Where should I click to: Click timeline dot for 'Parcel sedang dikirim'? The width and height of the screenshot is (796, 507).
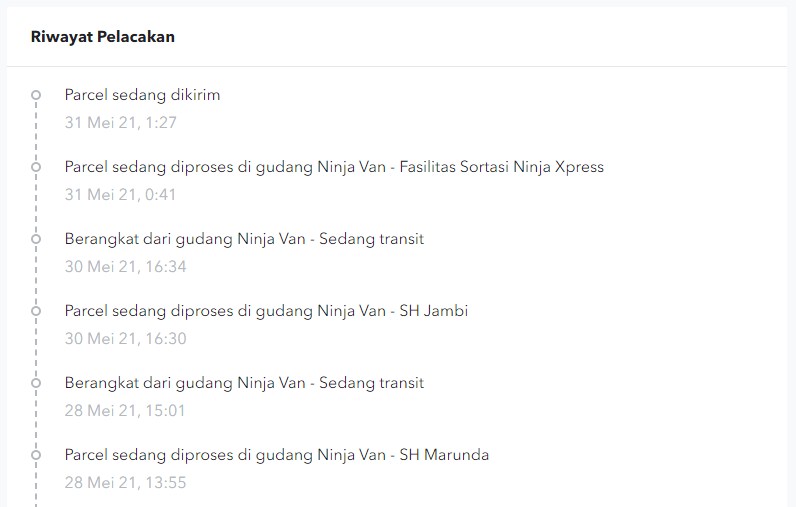36,96
